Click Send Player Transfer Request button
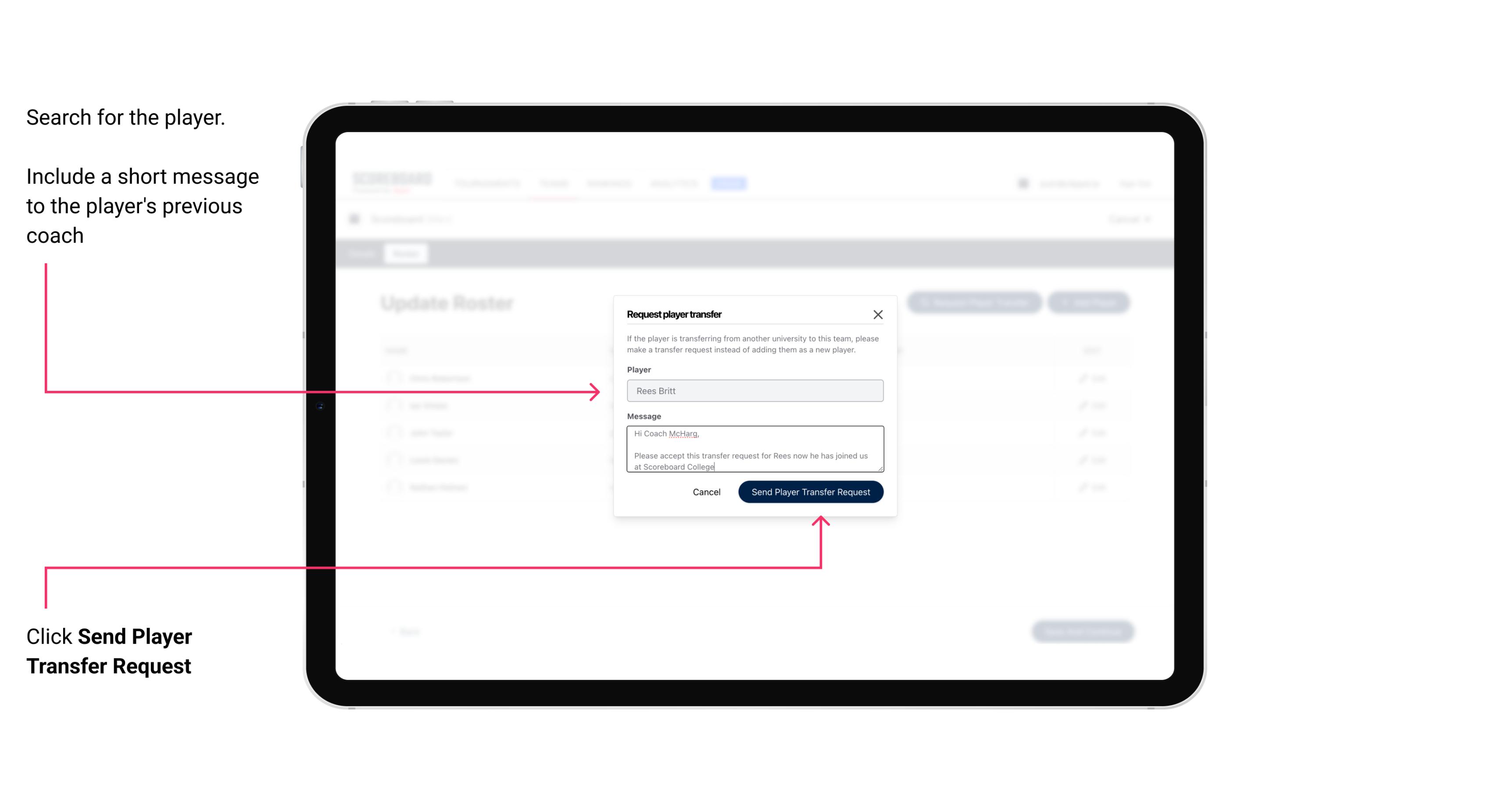This screenshot has height=812, width=1509. (811, 491)
